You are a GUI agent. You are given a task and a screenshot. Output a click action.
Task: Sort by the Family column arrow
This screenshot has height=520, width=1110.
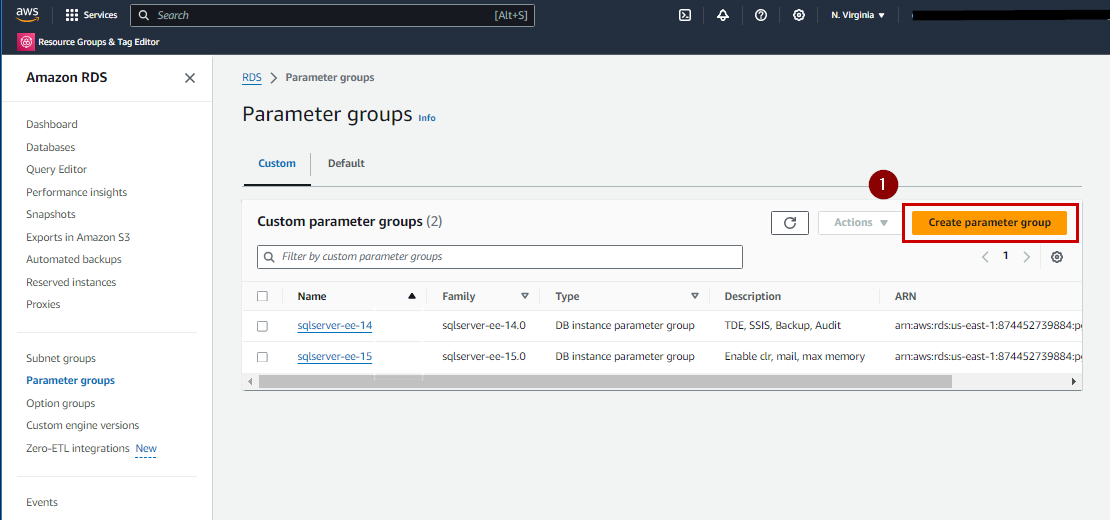tap(525, 297)
